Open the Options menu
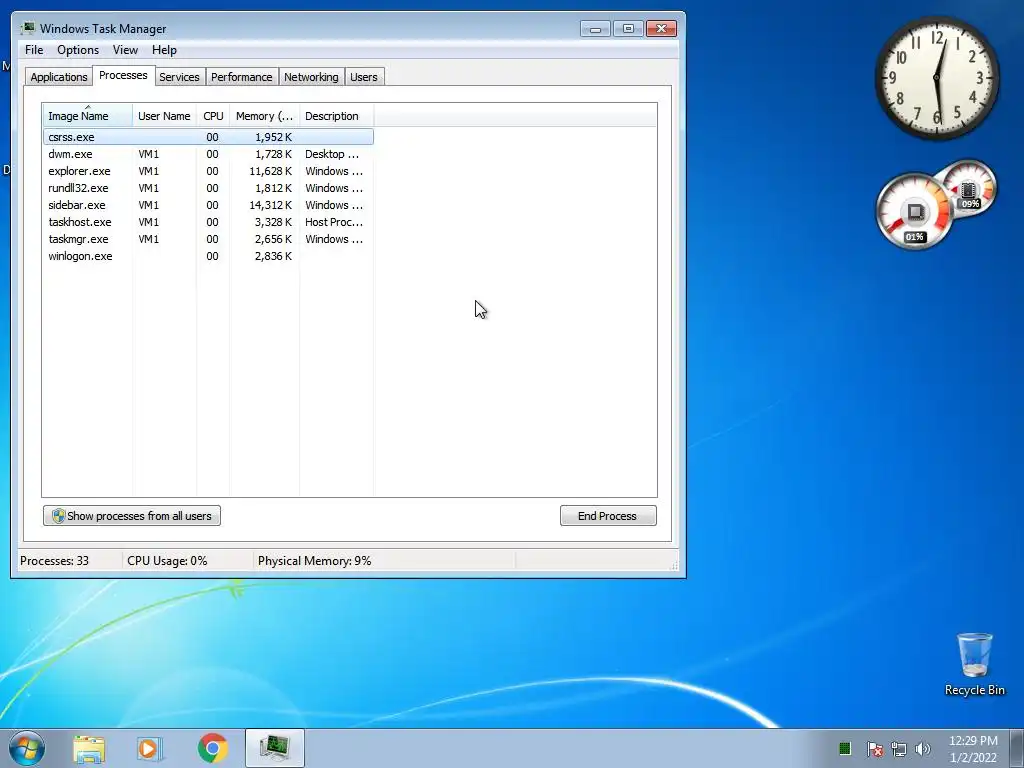1024x768 pixels. click(x=78, y=50)
